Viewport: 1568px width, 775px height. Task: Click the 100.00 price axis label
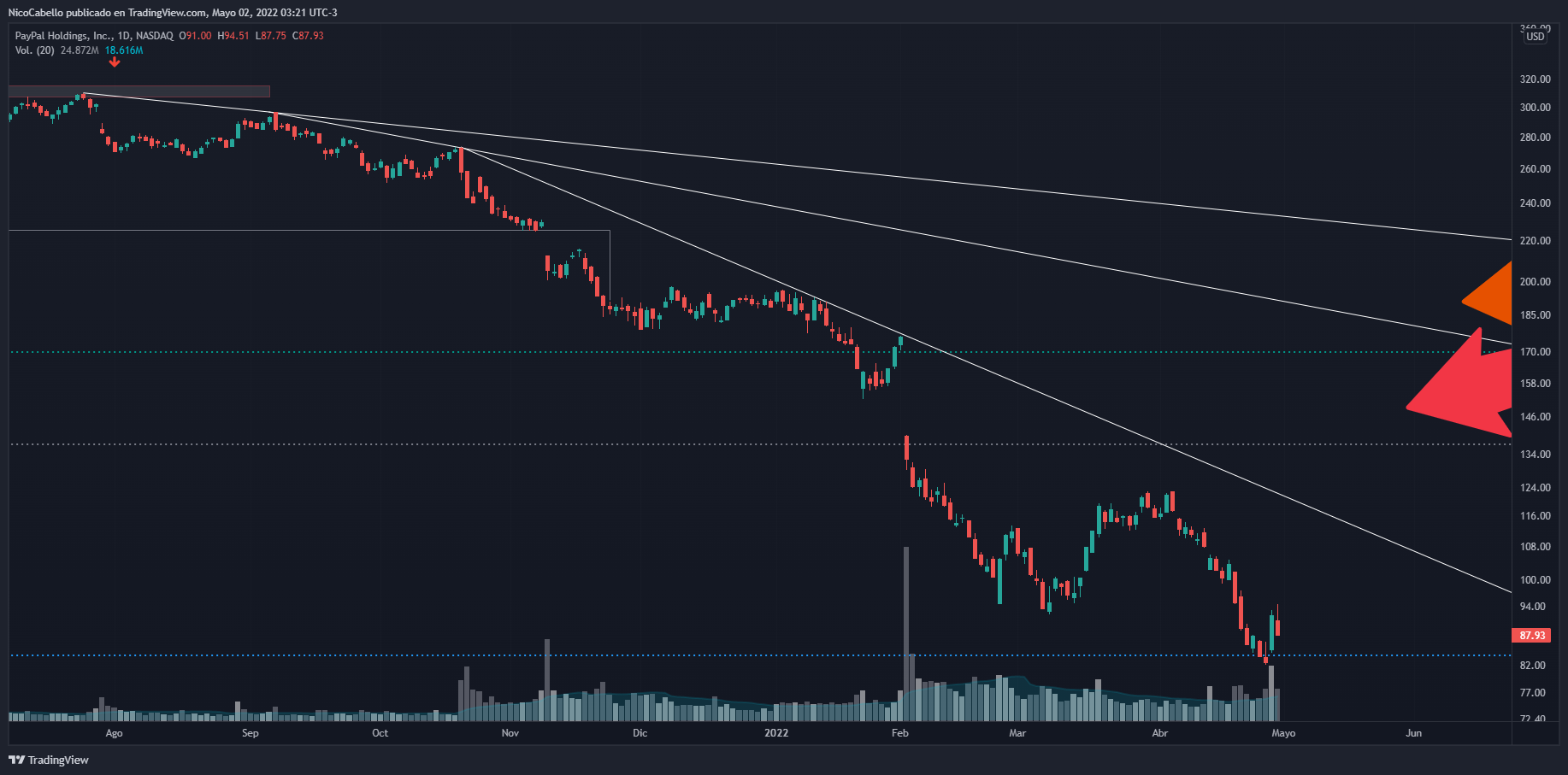coord(1535,579)
